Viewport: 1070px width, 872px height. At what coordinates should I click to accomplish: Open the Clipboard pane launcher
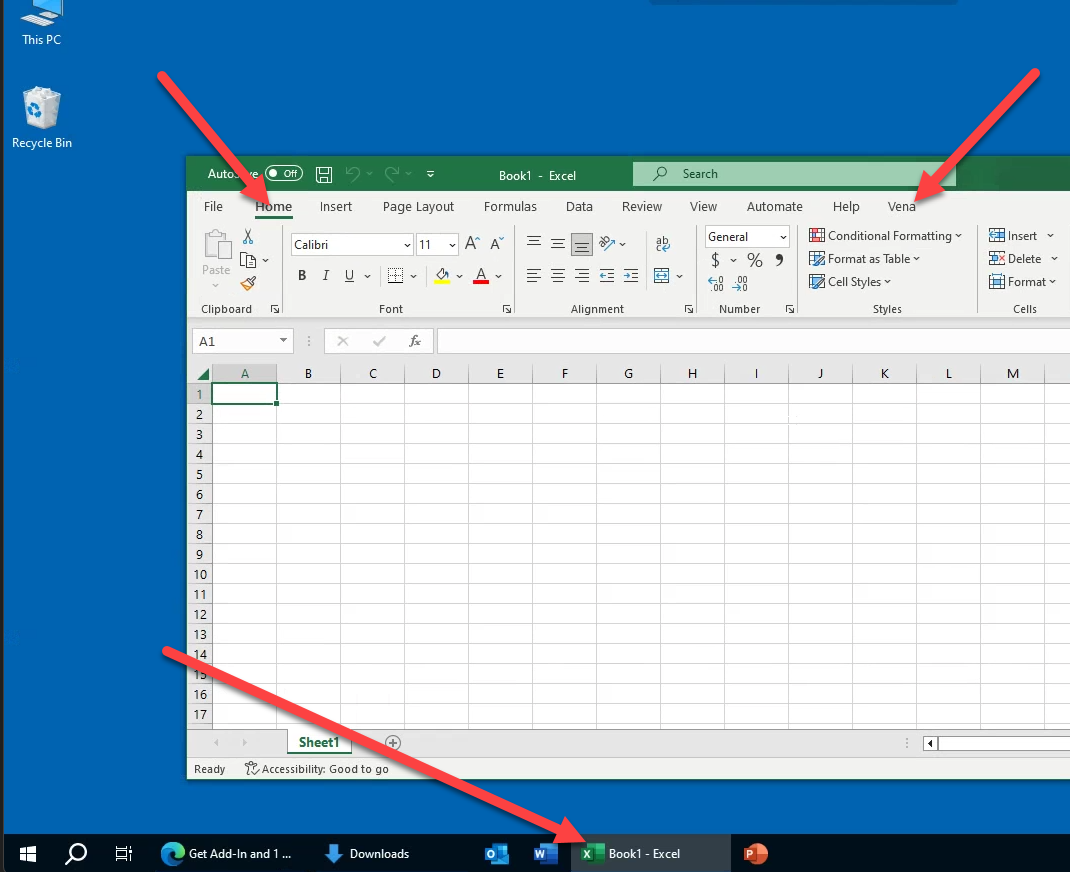[275, 309]
